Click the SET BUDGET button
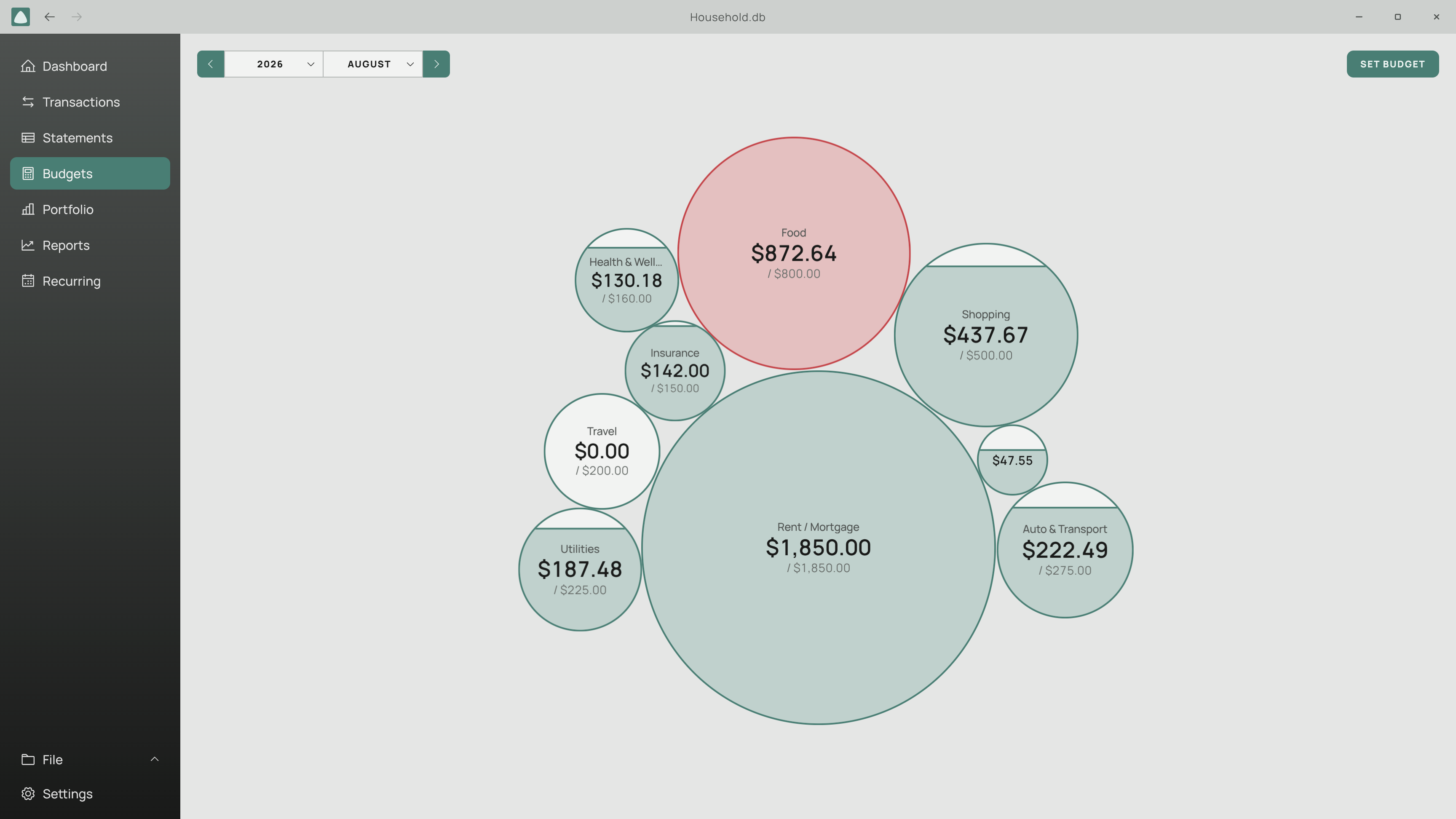Screen dimensions: 1456x819 (1393, 64)
